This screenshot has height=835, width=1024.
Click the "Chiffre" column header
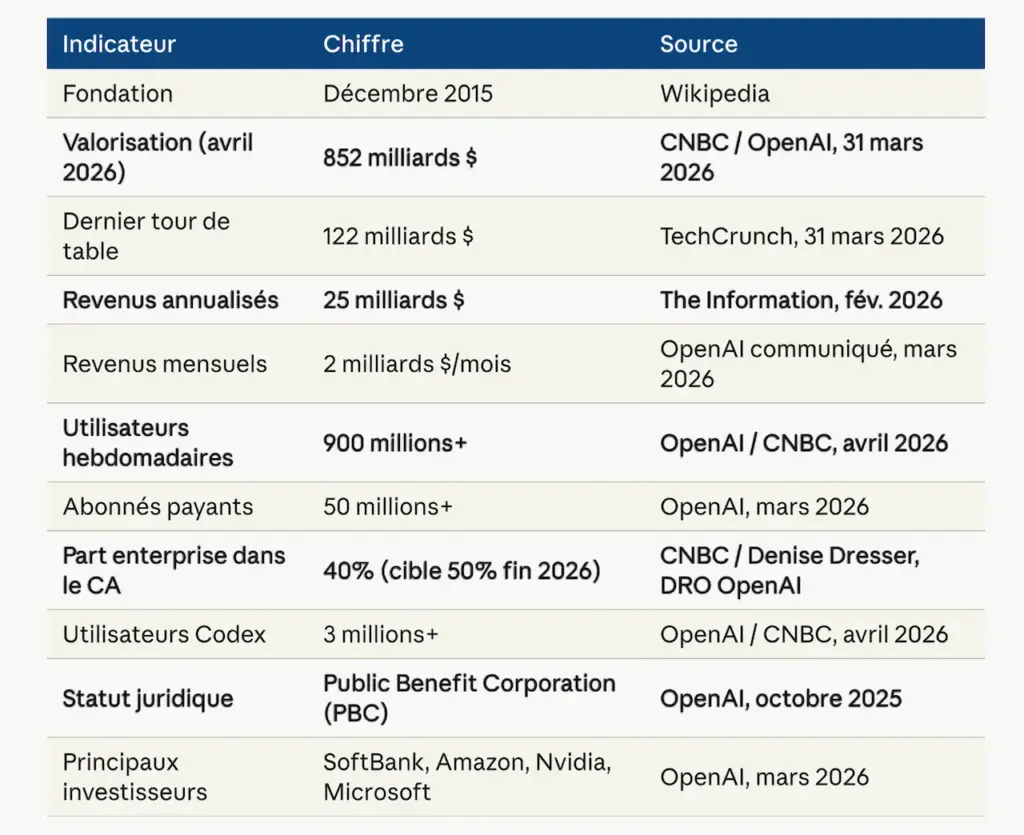click(363, 44)
